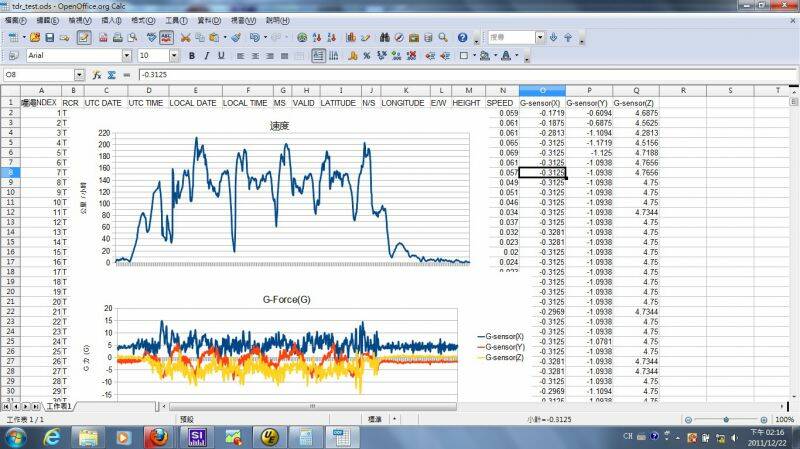Select the sheet tab 工作表1
This screenshot has height=449, width=800.
pyautogui.click(x=59, y=407)
